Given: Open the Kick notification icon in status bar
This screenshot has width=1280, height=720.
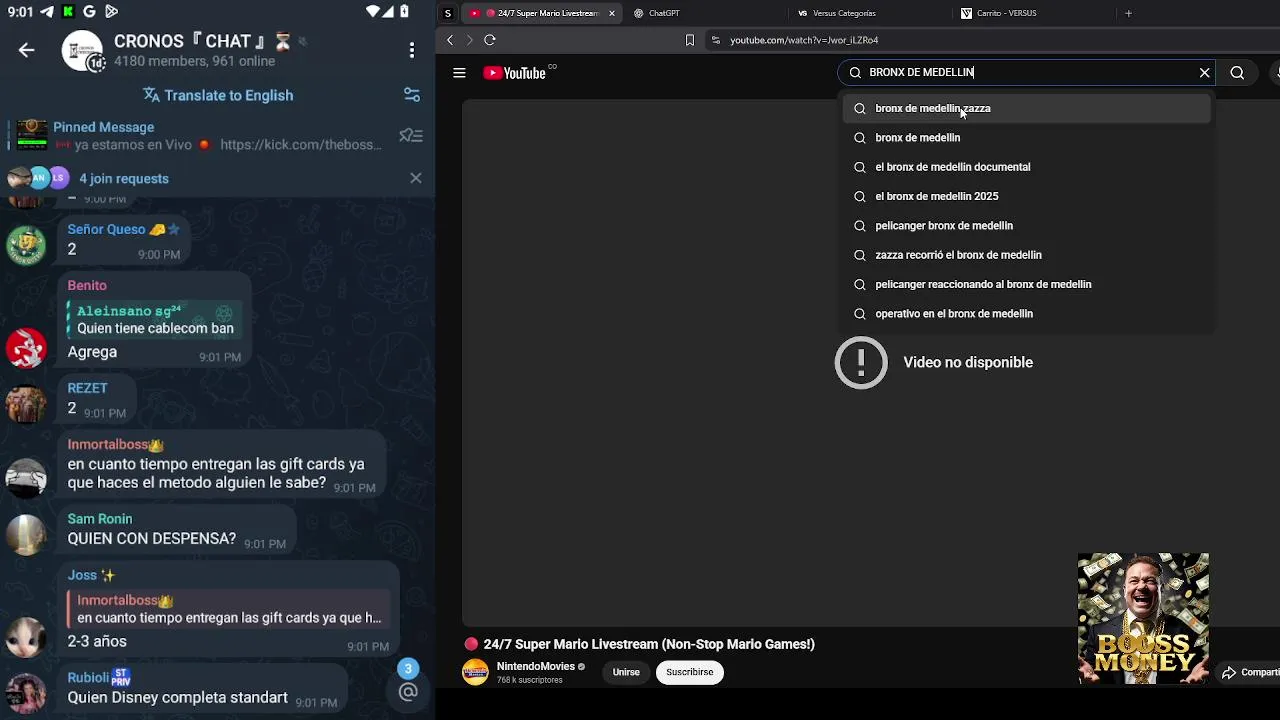Looking at the screenshot, I should pyautogui.click(x=68, y=12).
